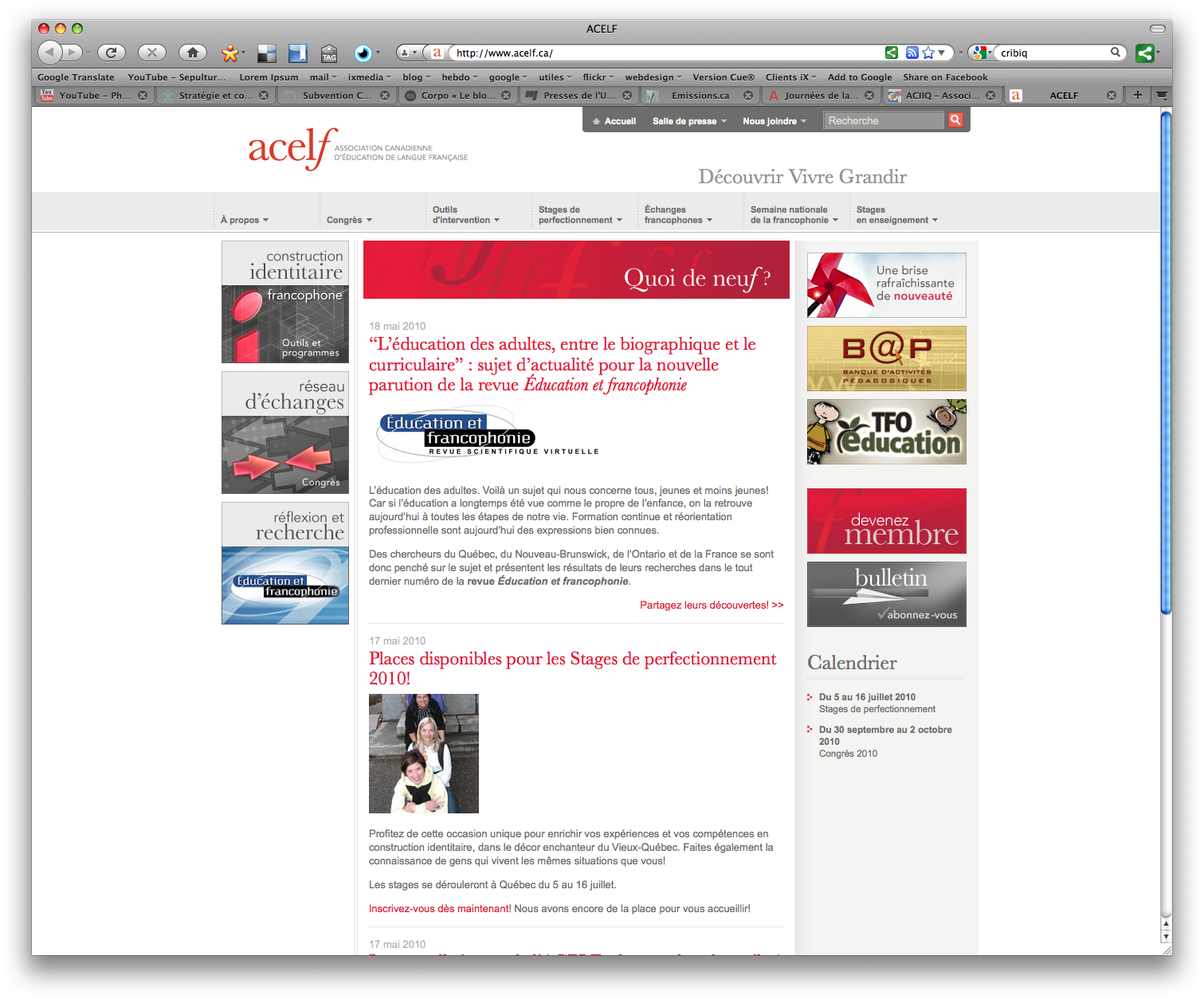Bookmark page with the star icon
The width and height of the screenshot is (1204, 999).
928,53
